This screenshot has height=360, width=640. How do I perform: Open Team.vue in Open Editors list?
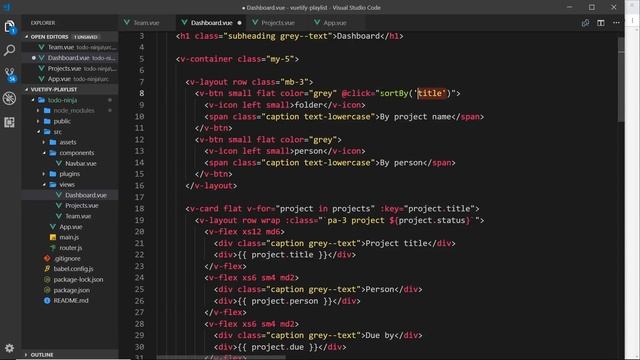[70, 47]
